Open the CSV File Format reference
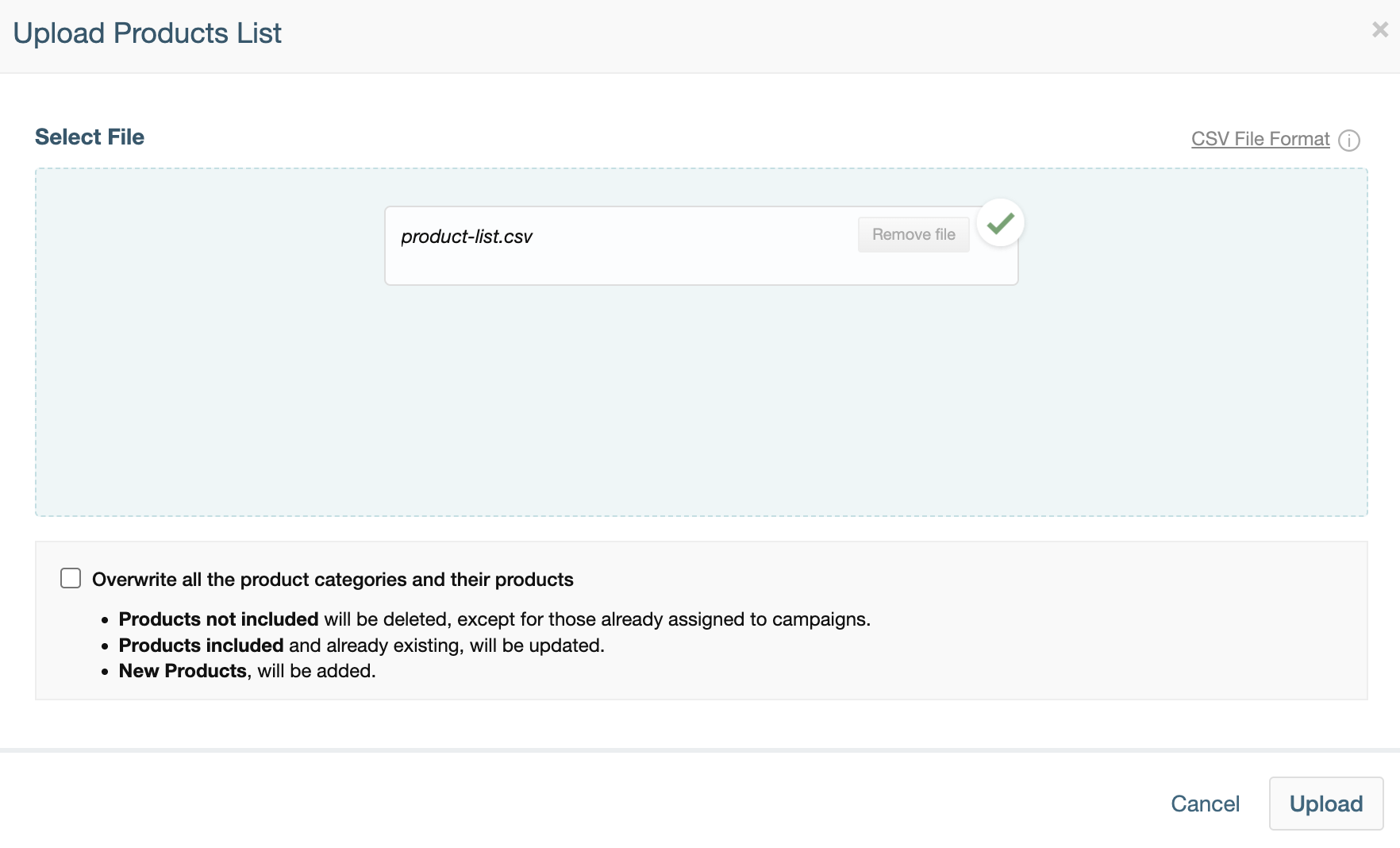The height and width of the screenshot is (848, 1400). pos(1259,139)
